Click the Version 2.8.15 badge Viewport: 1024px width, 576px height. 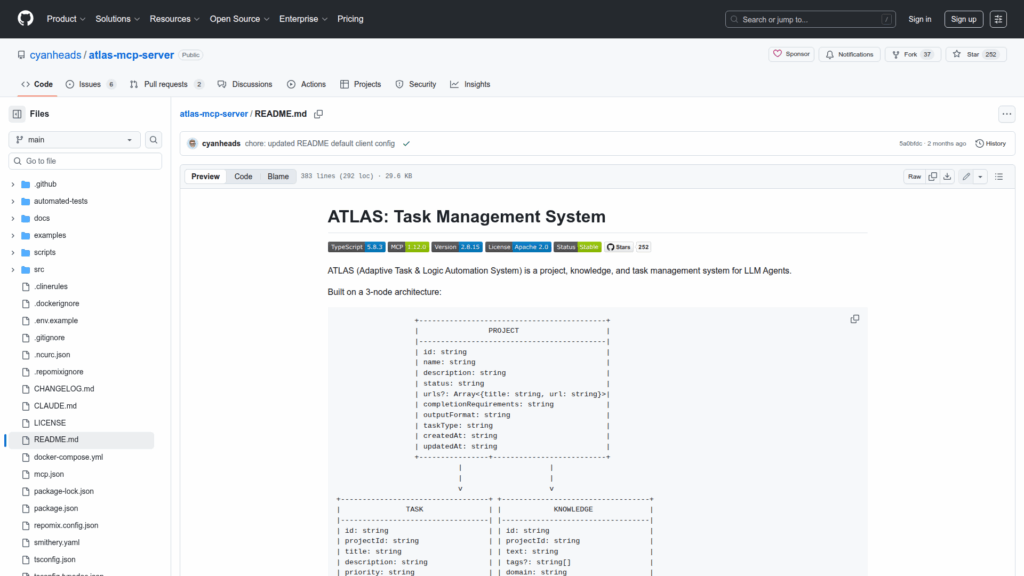(x=457, y=247)
